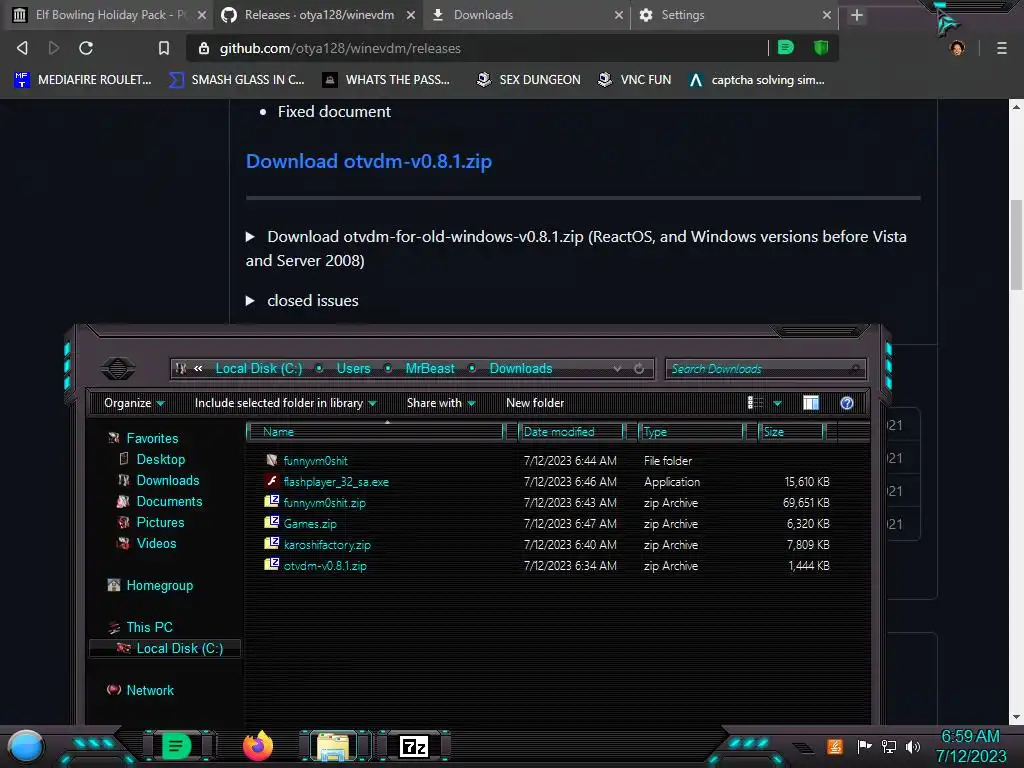The width and height of the screenshot is (1024, 768).
Task: Toggle the preview pane icon
Action: pyautogui.click(x=811, y=403)
